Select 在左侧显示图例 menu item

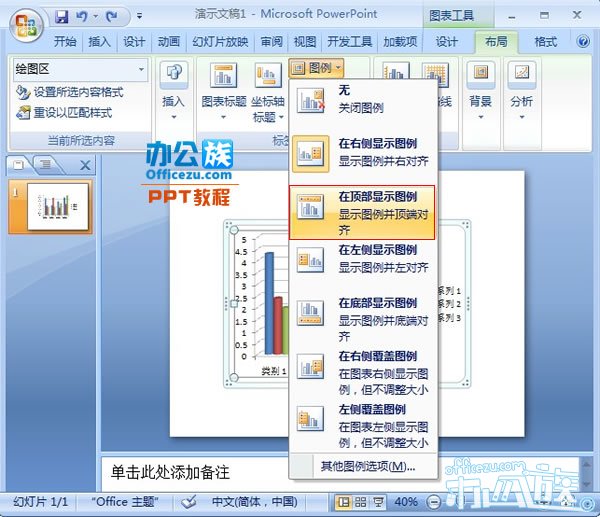click(x=362, y=259)
